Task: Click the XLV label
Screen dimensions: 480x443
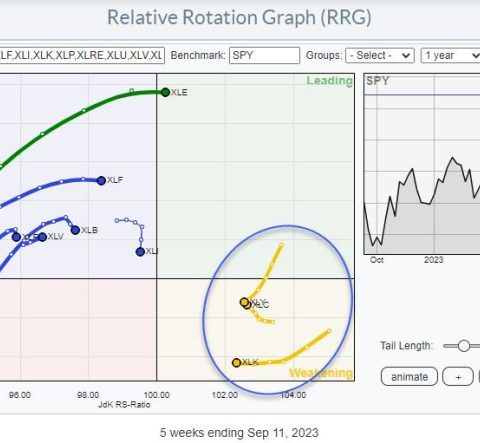Action: pos(56,236)
